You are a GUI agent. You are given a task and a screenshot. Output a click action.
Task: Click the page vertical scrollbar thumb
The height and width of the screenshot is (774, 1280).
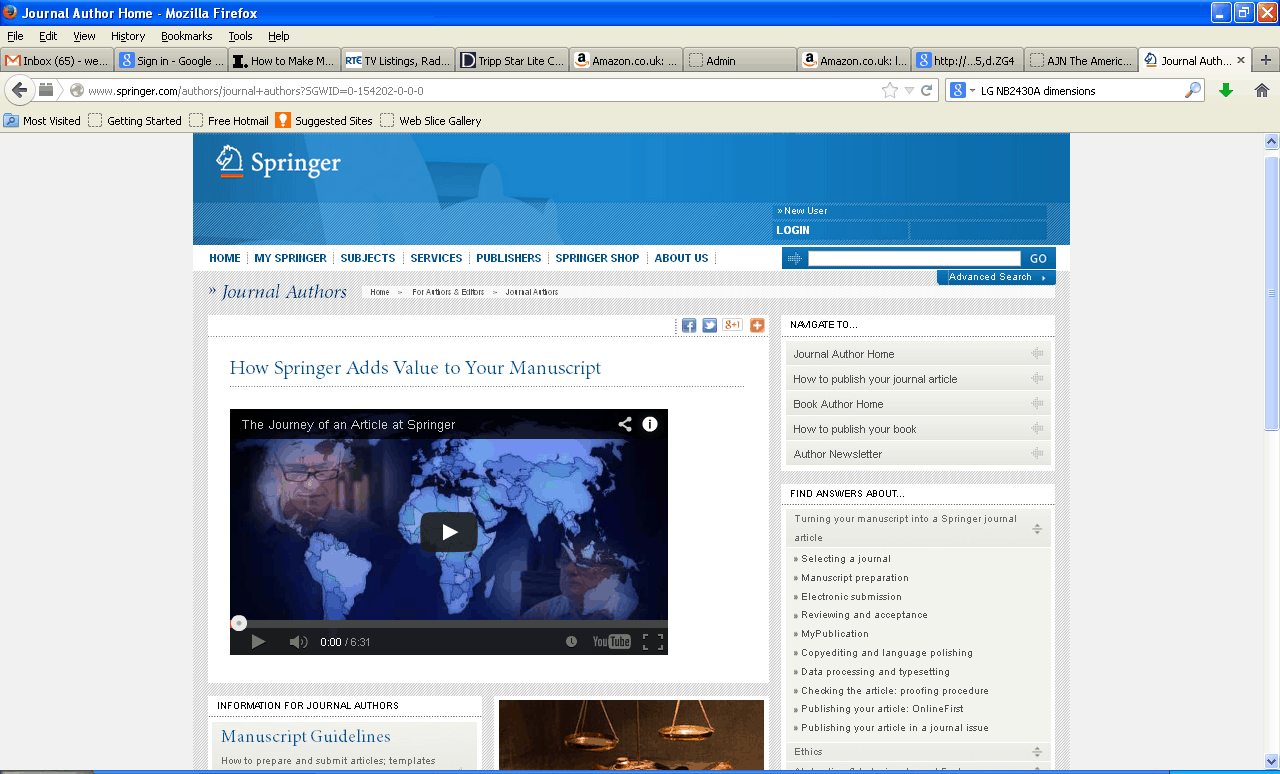1272,293
